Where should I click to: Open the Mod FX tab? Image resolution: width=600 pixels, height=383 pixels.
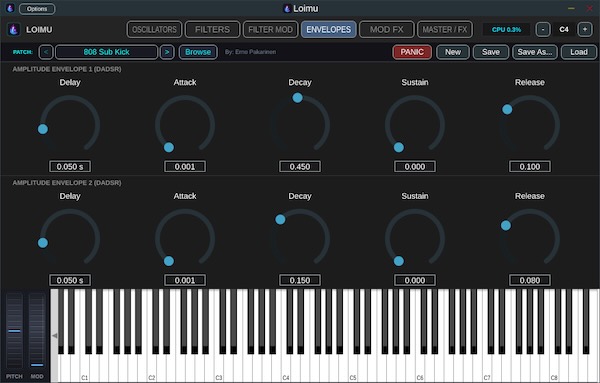tap(386, 29)
